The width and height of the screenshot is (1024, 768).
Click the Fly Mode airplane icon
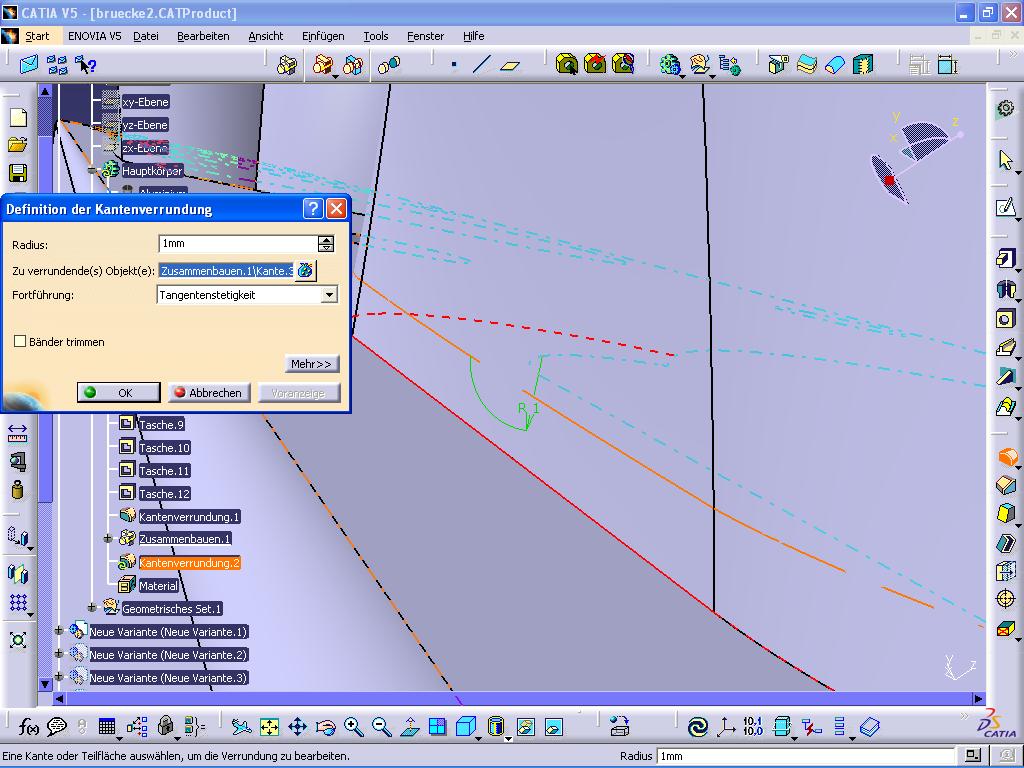coord(242,726)
